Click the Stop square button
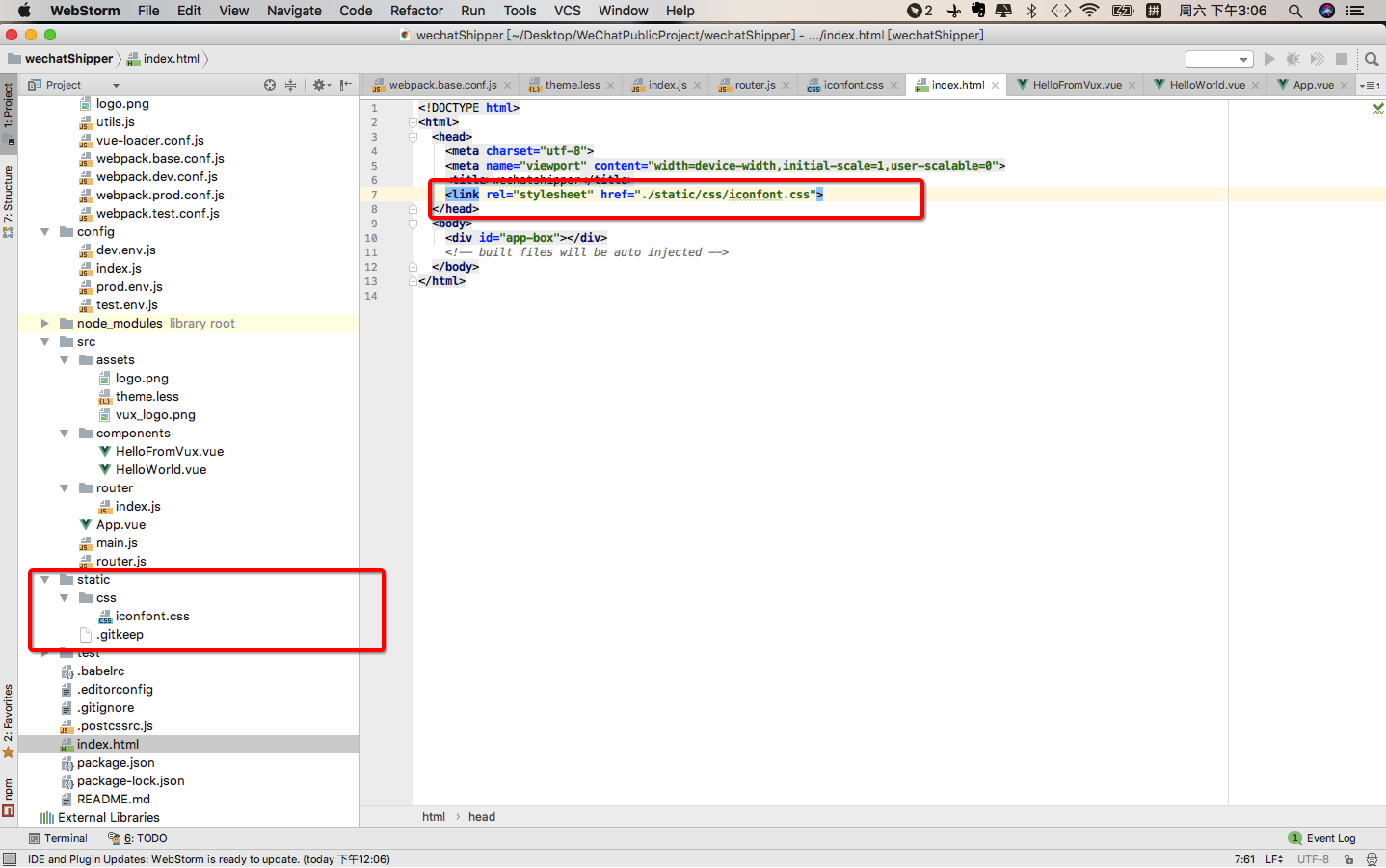The image size is (1386, 868). tap(1342, 59)
